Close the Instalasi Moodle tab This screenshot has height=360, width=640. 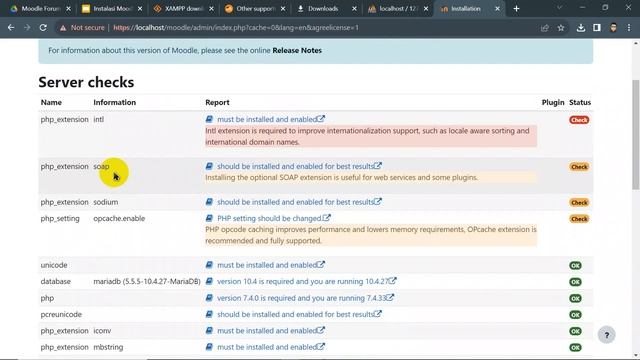click(140, 9)
